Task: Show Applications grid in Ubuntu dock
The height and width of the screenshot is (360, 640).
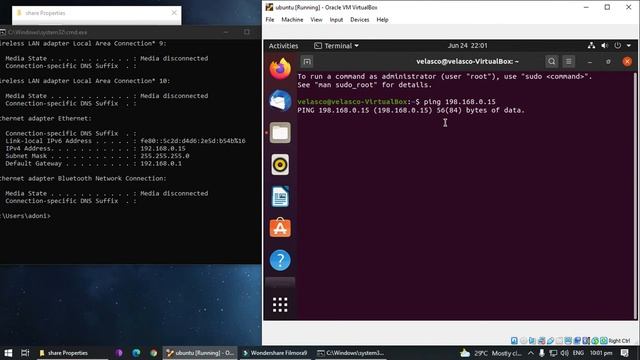Action: (x=280, y=304)
